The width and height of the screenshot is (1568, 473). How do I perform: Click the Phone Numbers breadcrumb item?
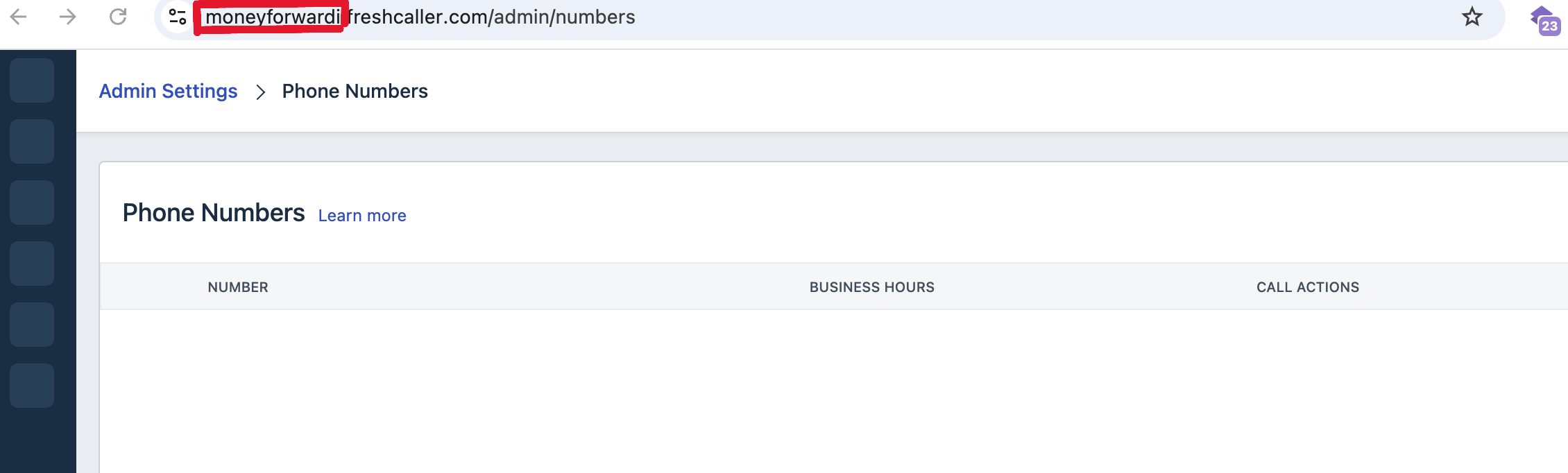355,91
